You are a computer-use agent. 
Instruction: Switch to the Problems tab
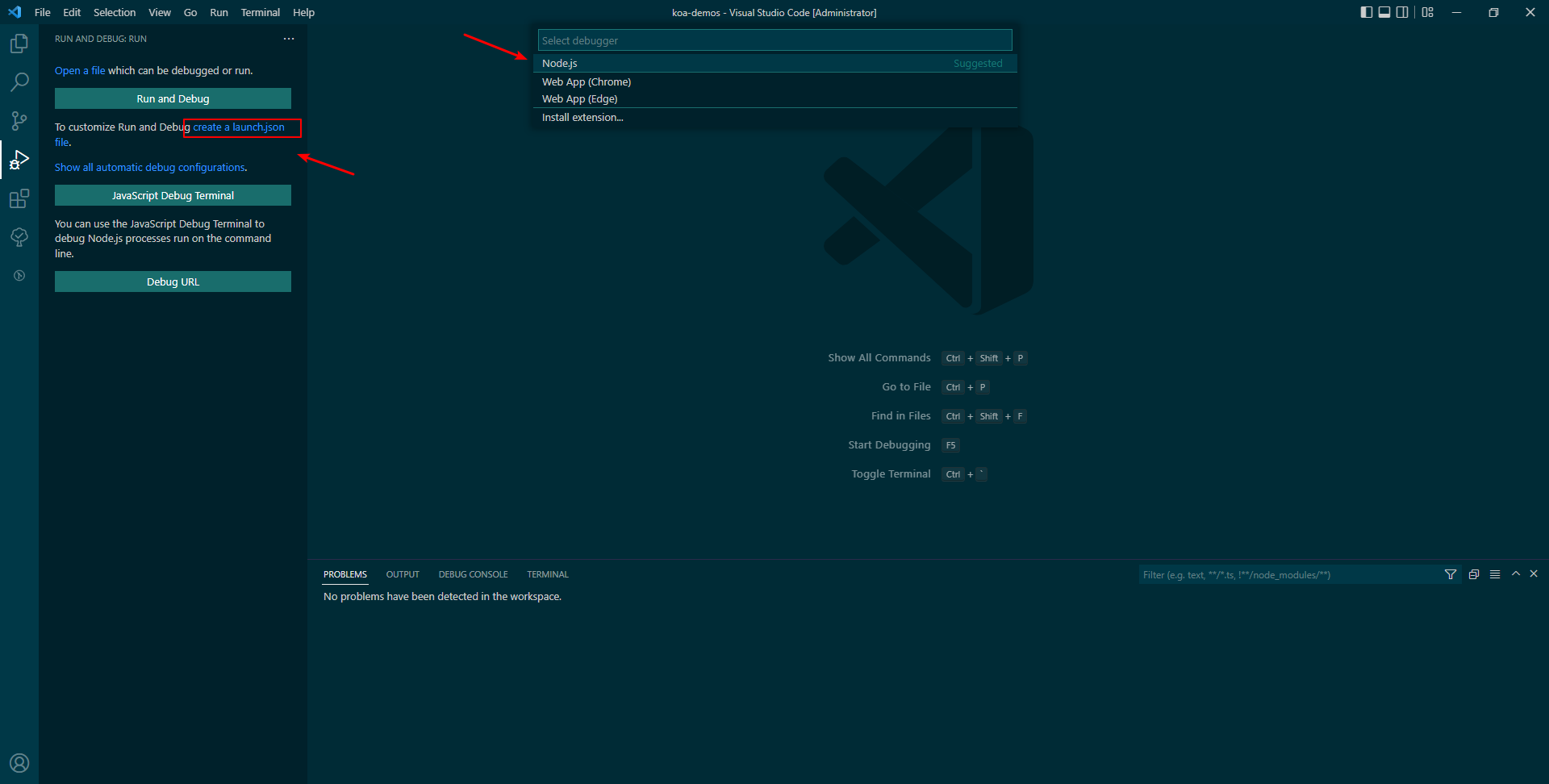coord(345,574)
